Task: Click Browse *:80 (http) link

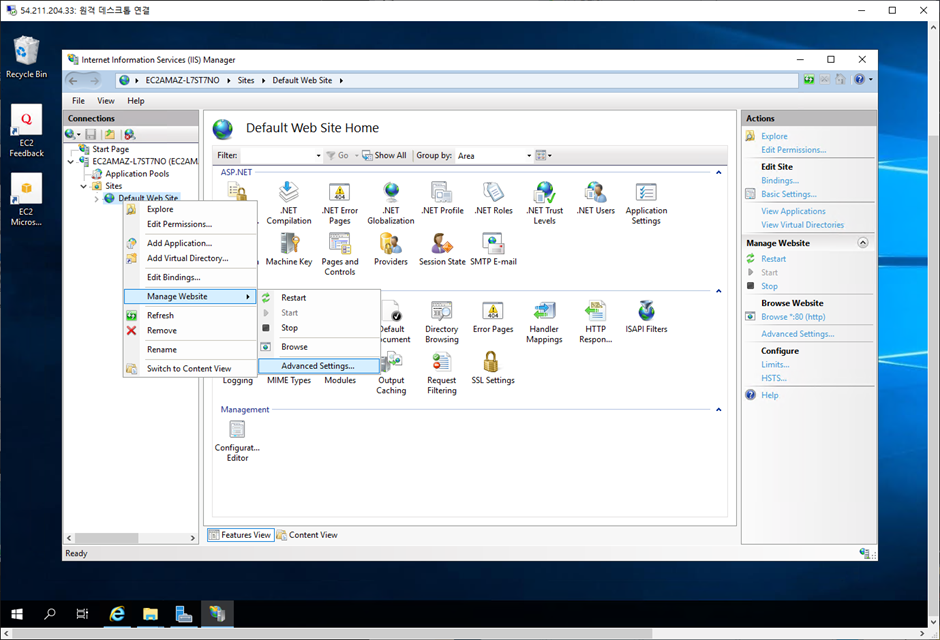Action: tap(793, 317)
